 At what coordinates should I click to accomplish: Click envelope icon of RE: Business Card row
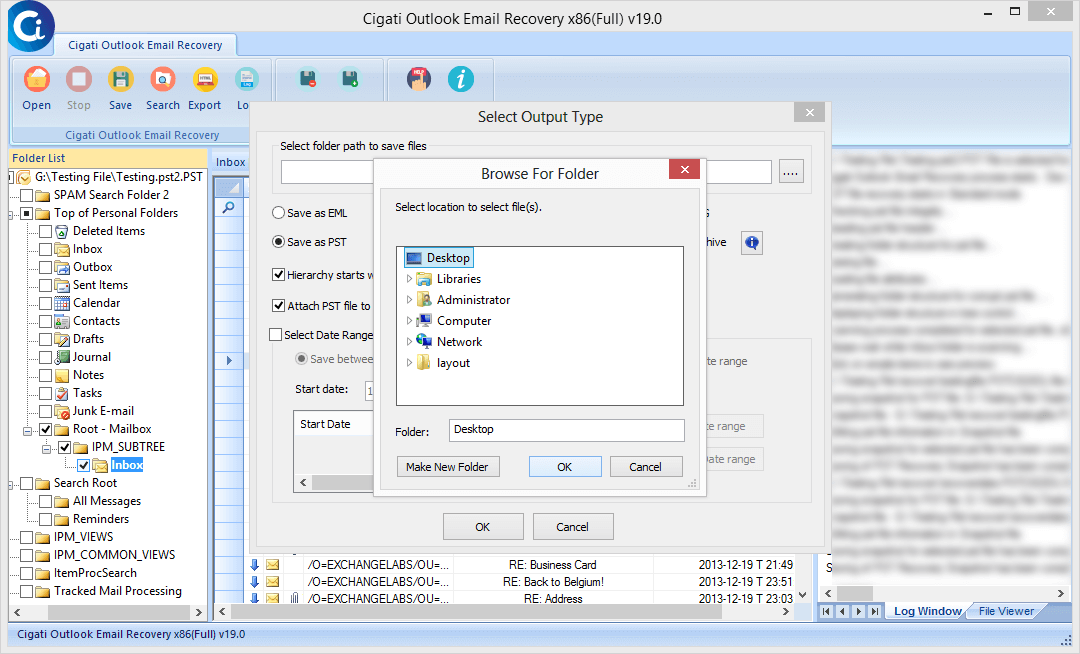click(x=273, y=565)
